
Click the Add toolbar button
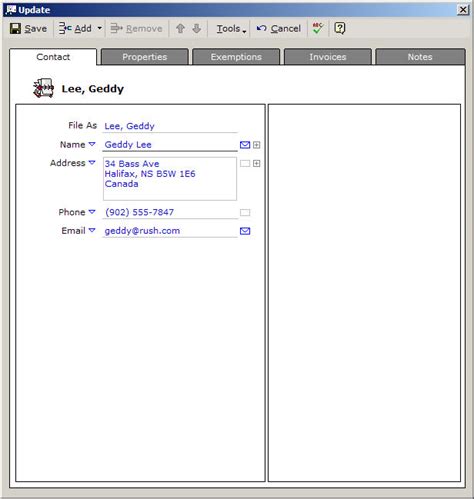[x=75, y=29]
